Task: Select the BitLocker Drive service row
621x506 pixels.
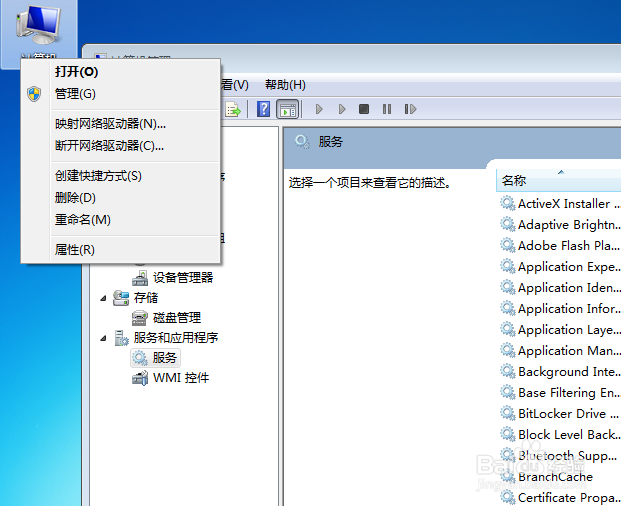Action: [x=560, y=413]
